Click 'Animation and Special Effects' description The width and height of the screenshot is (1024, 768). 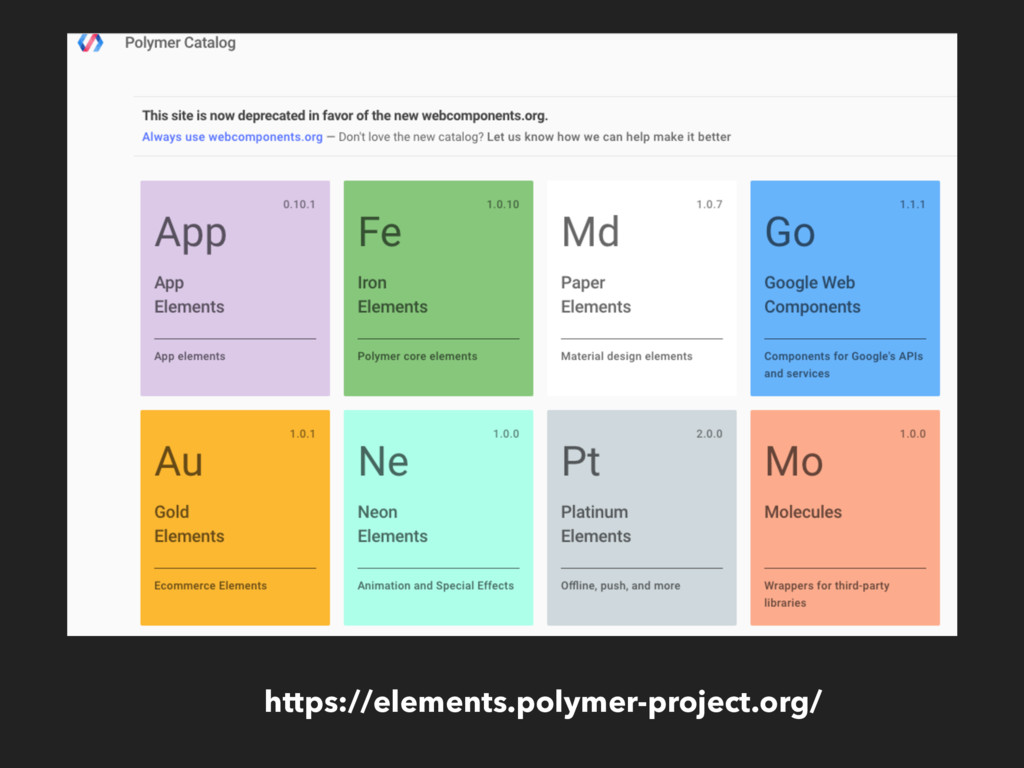436,586
